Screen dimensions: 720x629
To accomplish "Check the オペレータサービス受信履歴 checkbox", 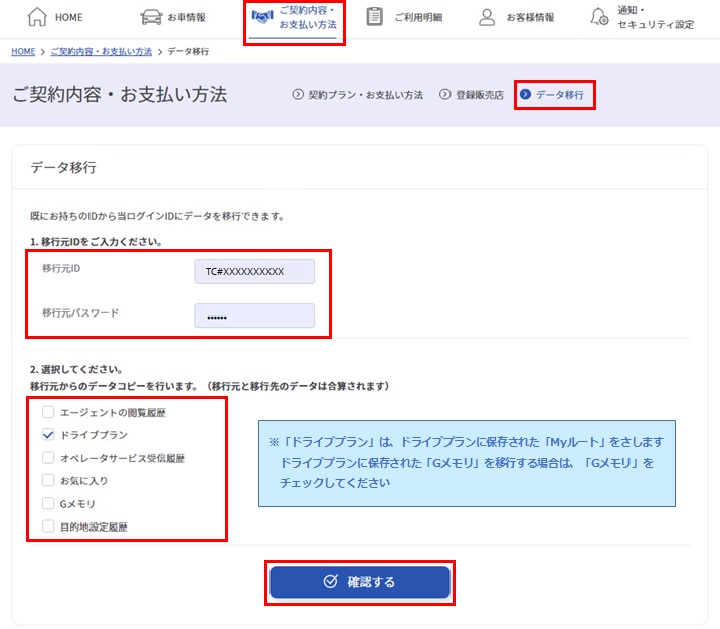I will pyautogui.click(x=48, y=457).
